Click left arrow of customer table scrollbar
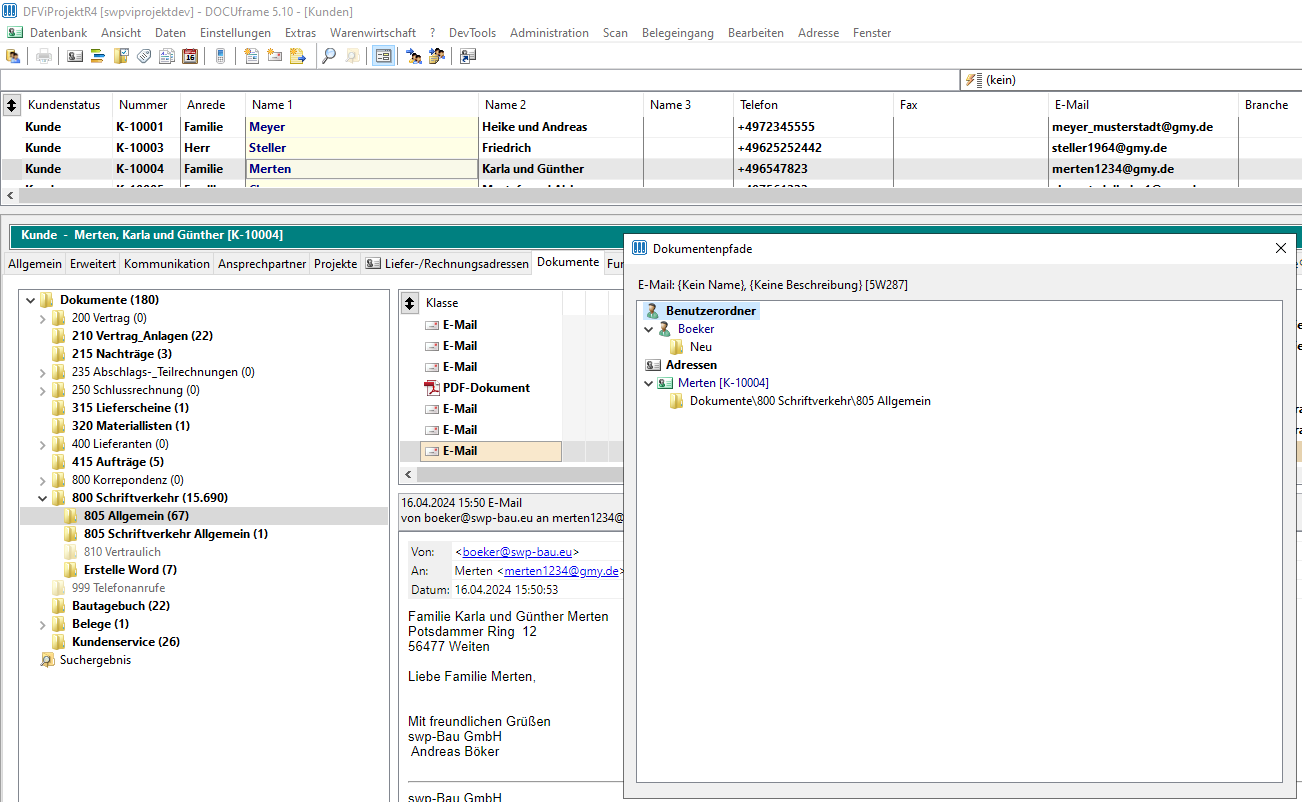This screenshot has width=1302, height=802. click(10, 196)
